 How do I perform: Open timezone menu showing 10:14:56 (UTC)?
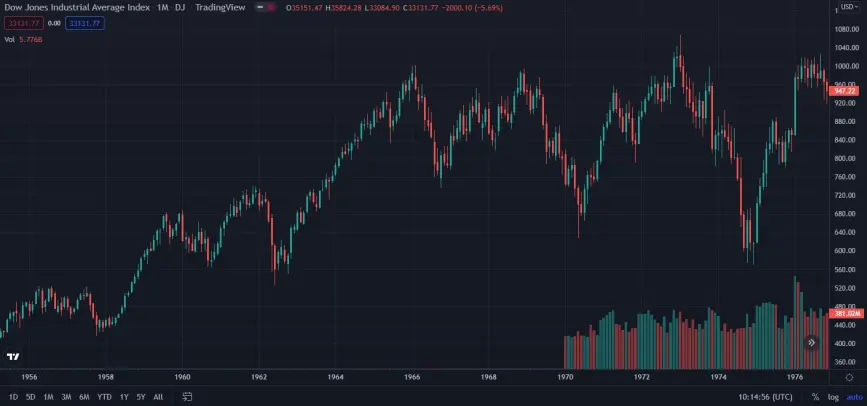pos(765,397)
